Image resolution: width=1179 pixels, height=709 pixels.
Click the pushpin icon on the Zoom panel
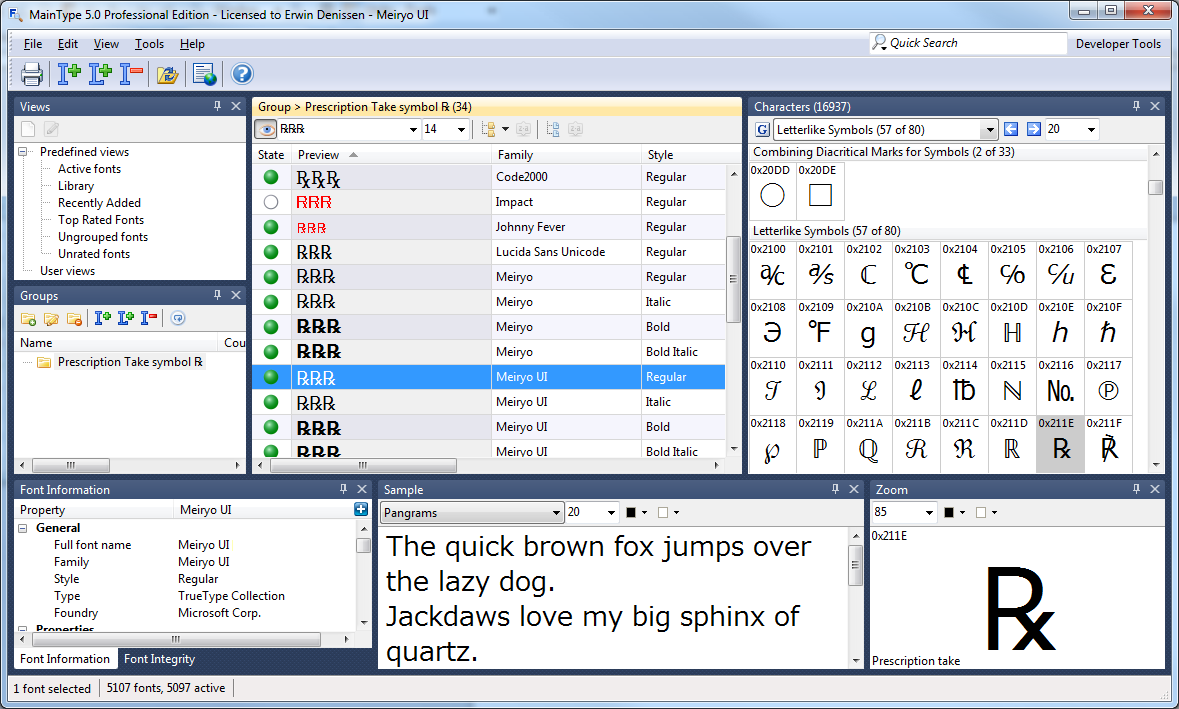pyautogui.click(x=1136, y=489)
